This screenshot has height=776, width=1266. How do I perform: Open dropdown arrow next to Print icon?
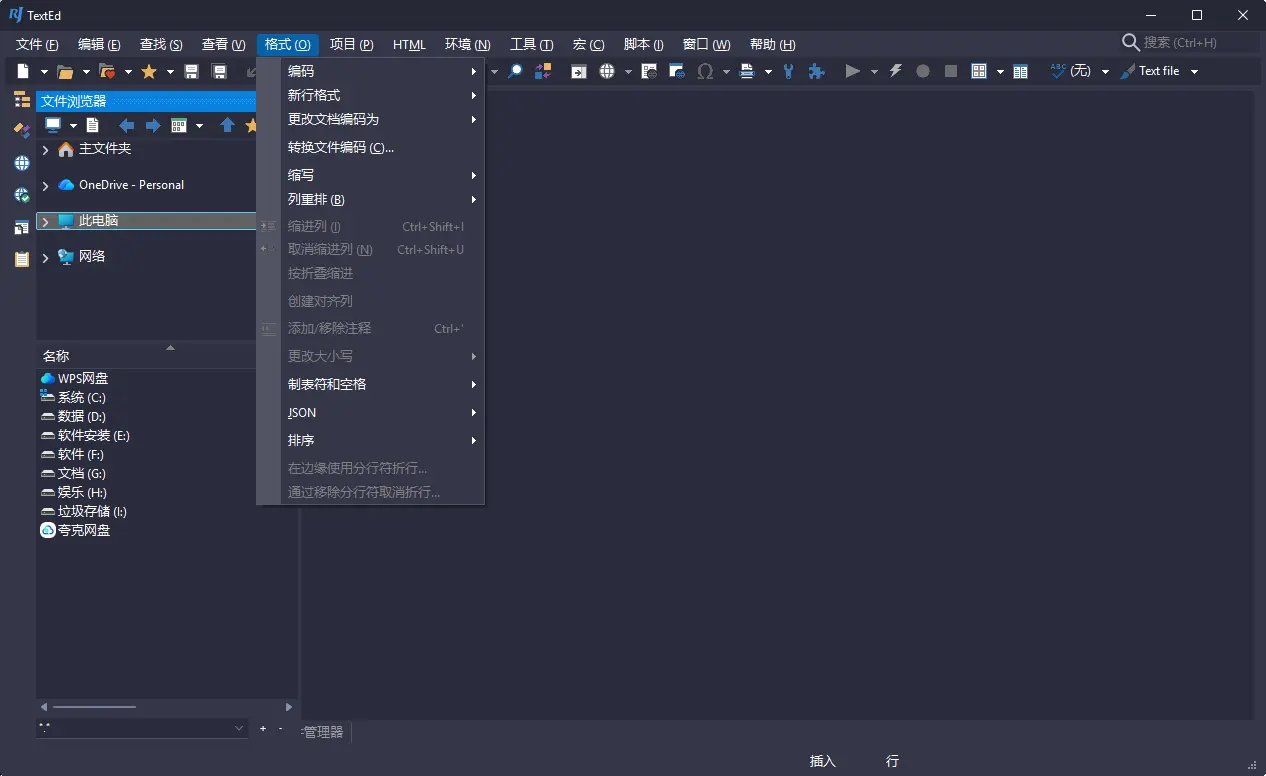coord(768,71)
